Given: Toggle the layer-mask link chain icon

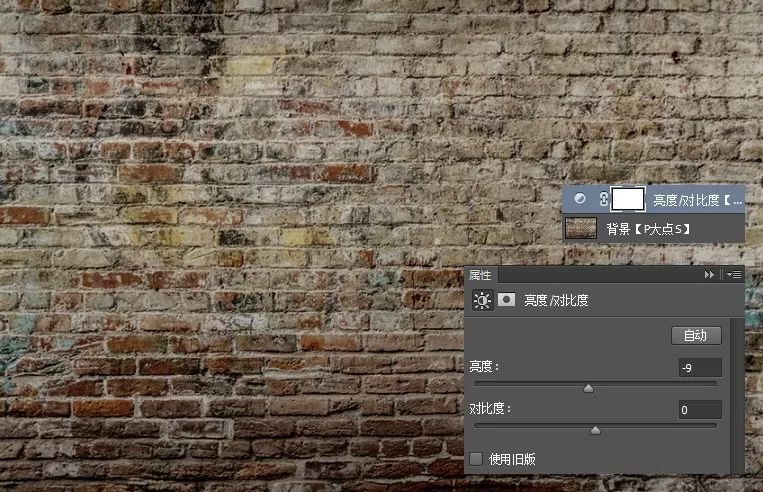Looking at the screenshot, I should [603, 199].
